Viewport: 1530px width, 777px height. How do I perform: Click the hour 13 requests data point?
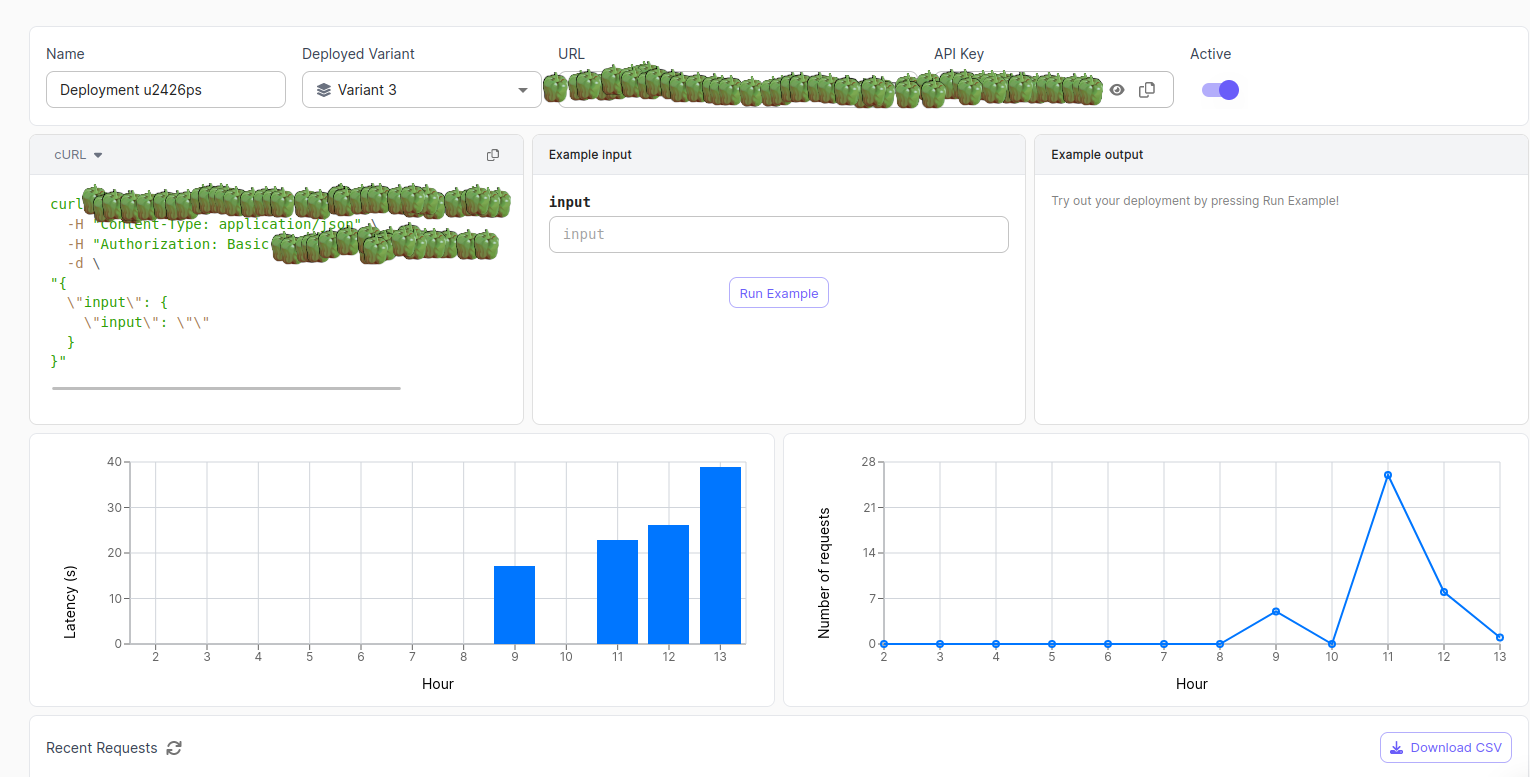[x=1500, y=637]
